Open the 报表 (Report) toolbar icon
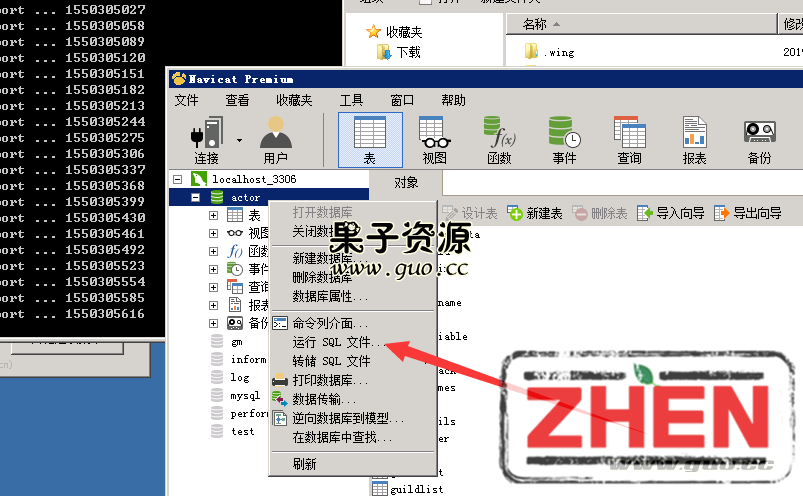Viewport: 803px width, 496px height. [x=694, y=139]
